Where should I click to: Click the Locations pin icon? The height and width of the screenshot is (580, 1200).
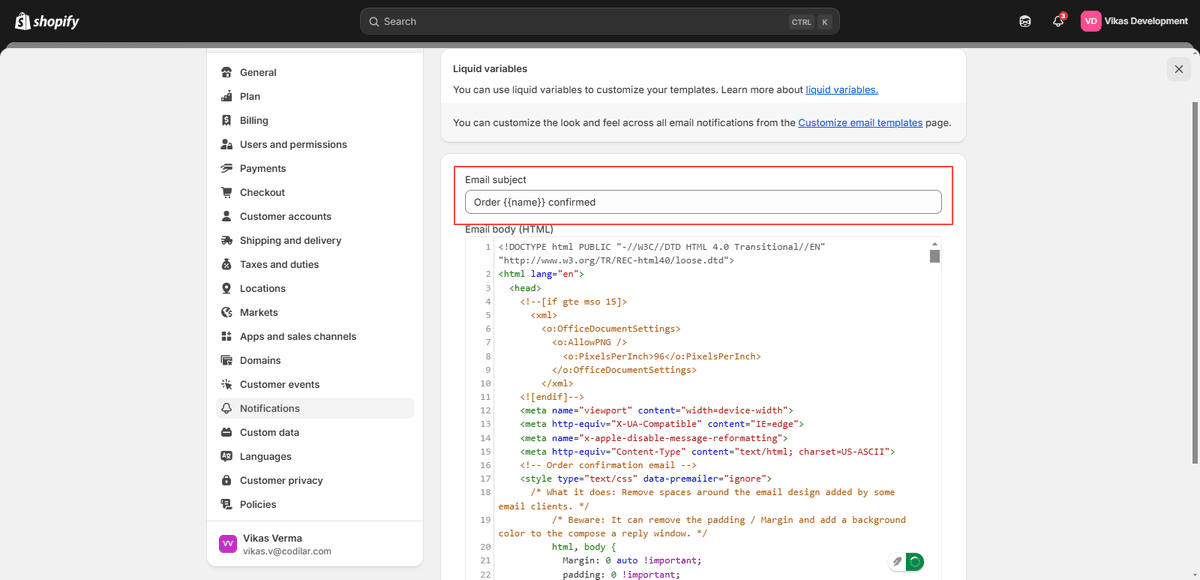point(227,288)
